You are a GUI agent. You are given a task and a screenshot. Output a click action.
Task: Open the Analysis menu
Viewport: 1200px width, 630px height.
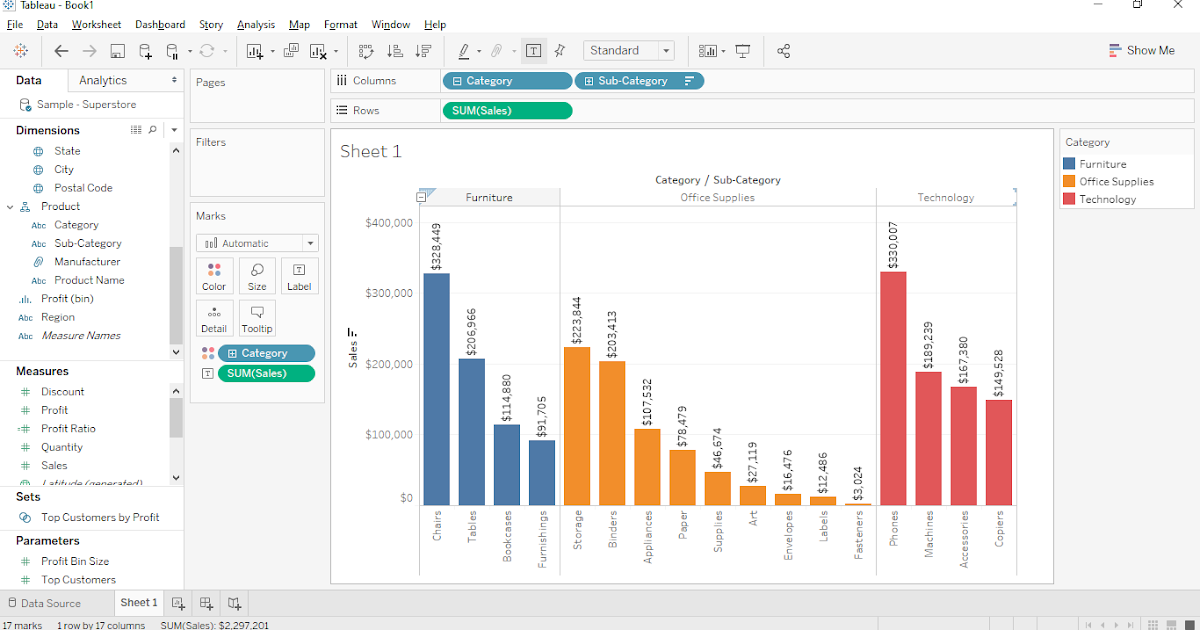[x=256, y=24]
